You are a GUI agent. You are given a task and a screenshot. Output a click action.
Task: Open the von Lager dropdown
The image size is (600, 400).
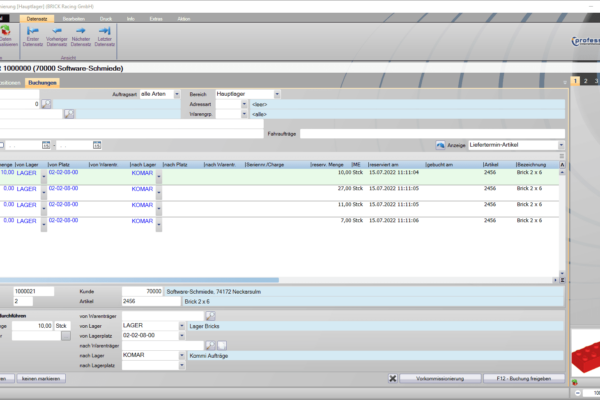[181, 326]
